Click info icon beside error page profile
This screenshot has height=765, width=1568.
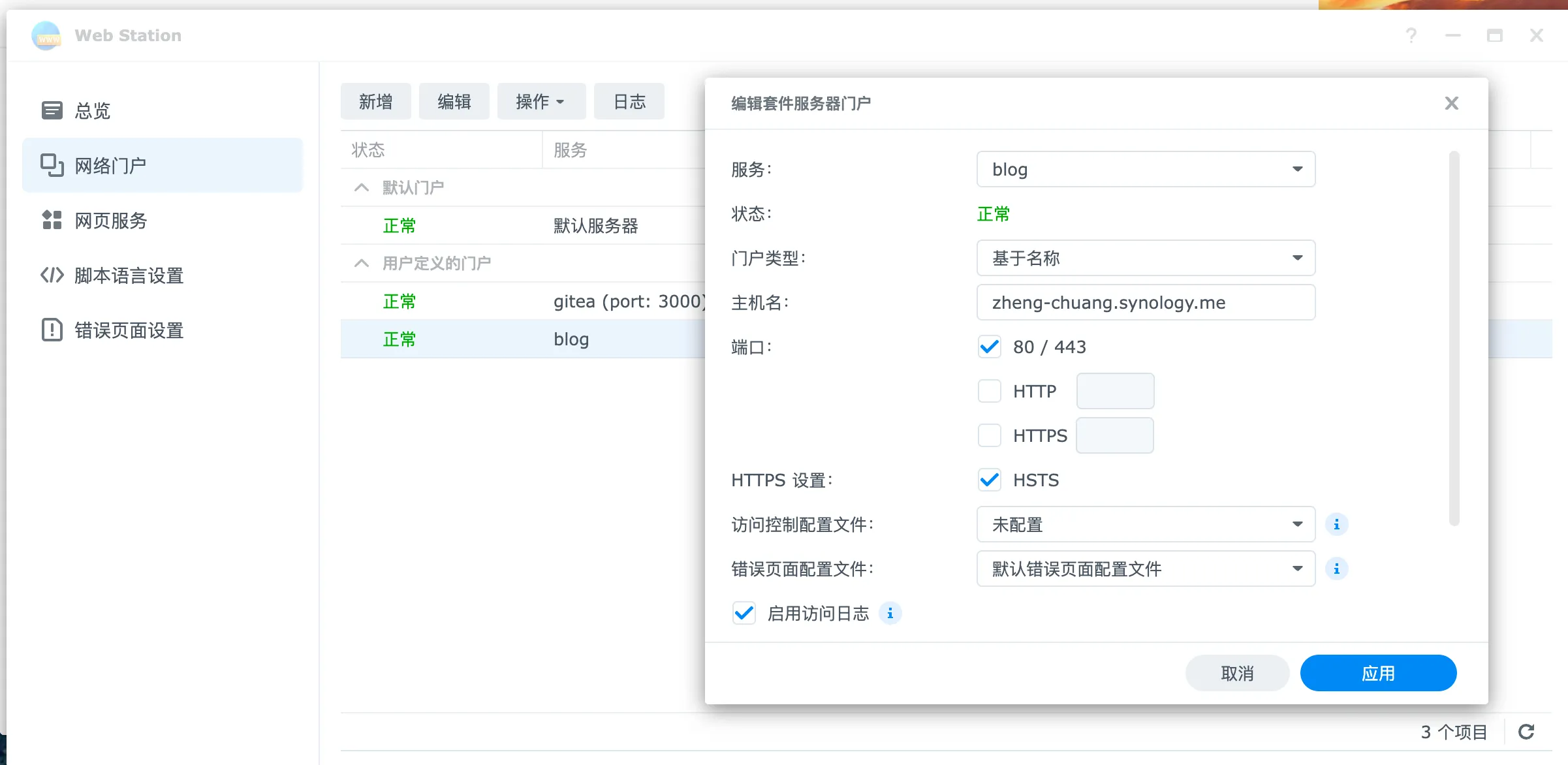pyautogui.click(x=1336, y=569)
